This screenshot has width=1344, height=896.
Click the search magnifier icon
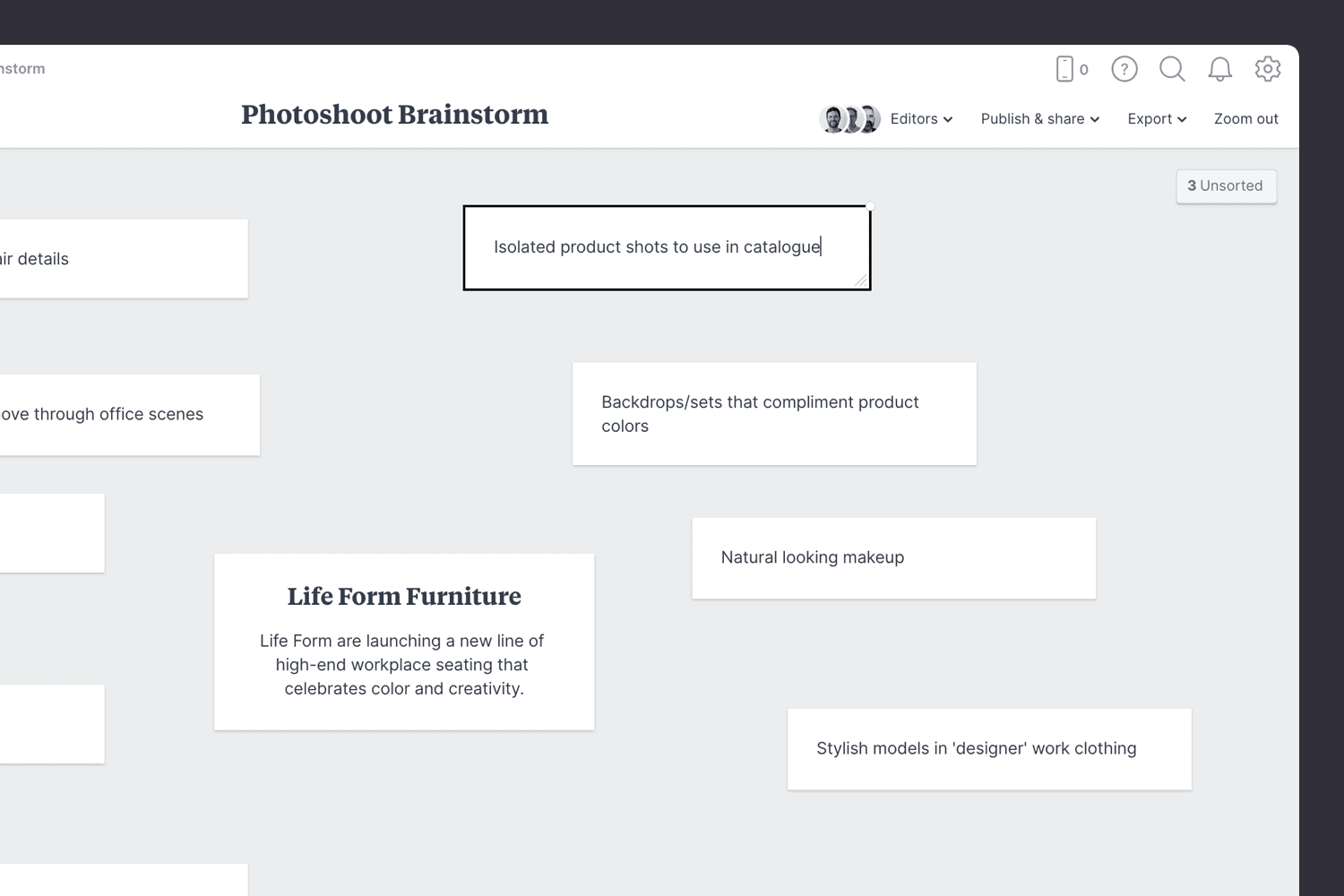1172,69
